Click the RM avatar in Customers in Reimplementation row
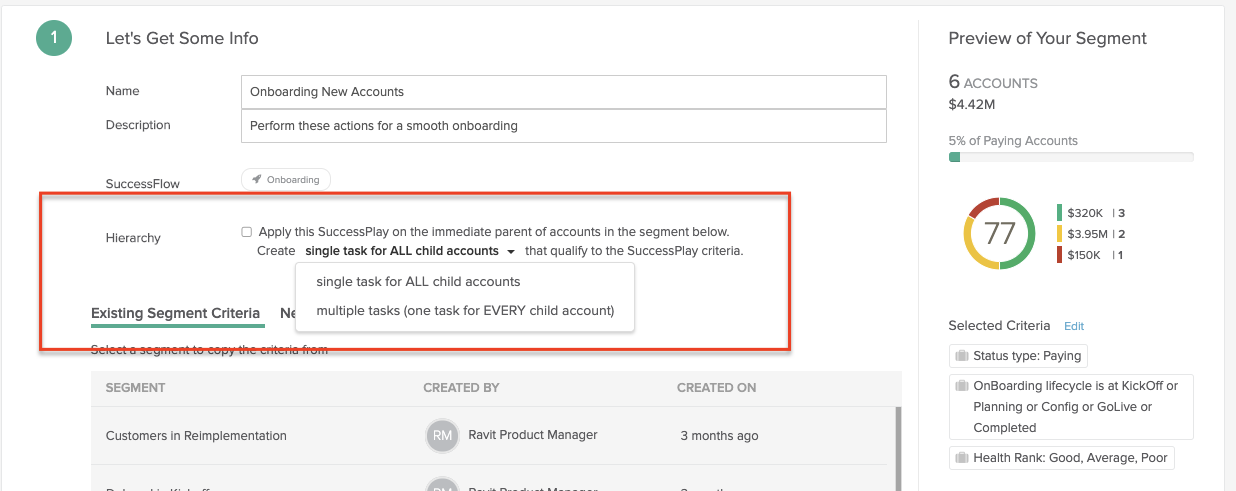The image size is (1236, 491). [442, 435]
